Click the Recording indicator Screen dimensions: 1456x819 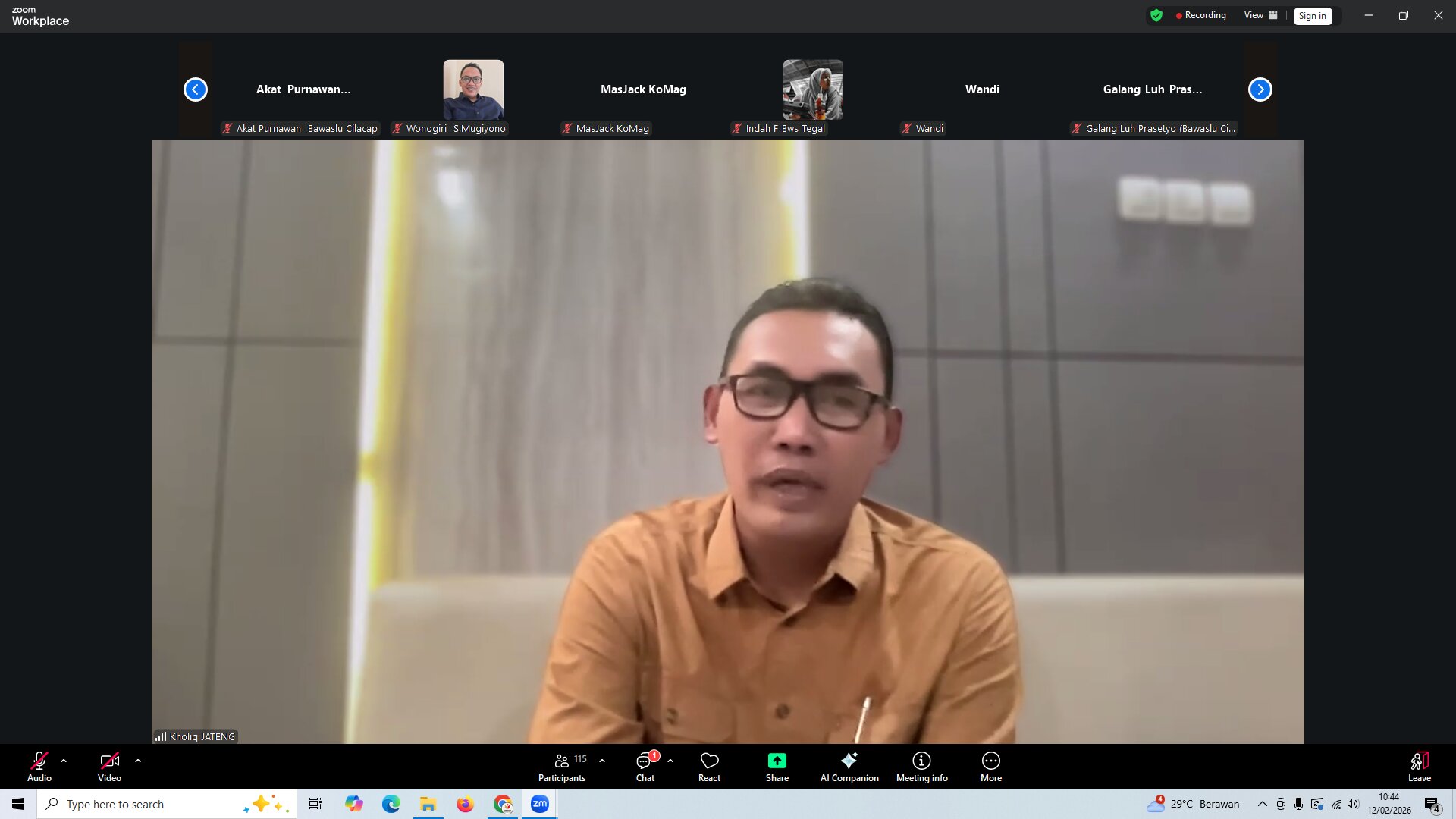[1200, 15]
